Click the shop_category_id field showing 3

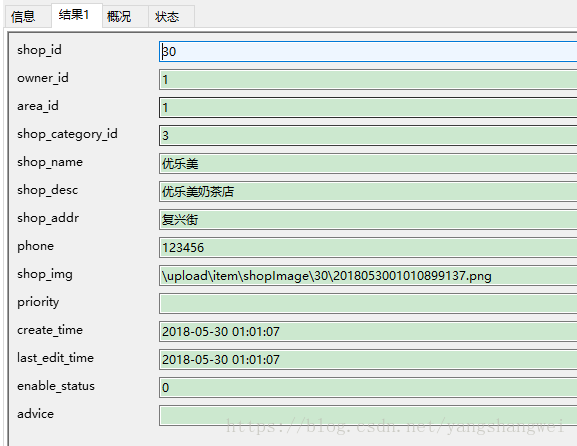368,135
